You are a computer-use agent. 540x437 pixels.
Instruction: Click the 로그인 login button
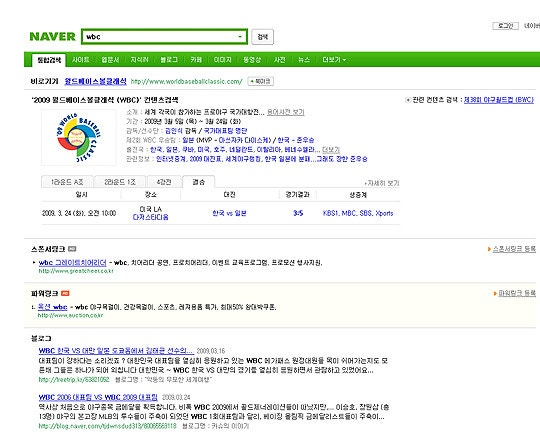tap(505, 26)
